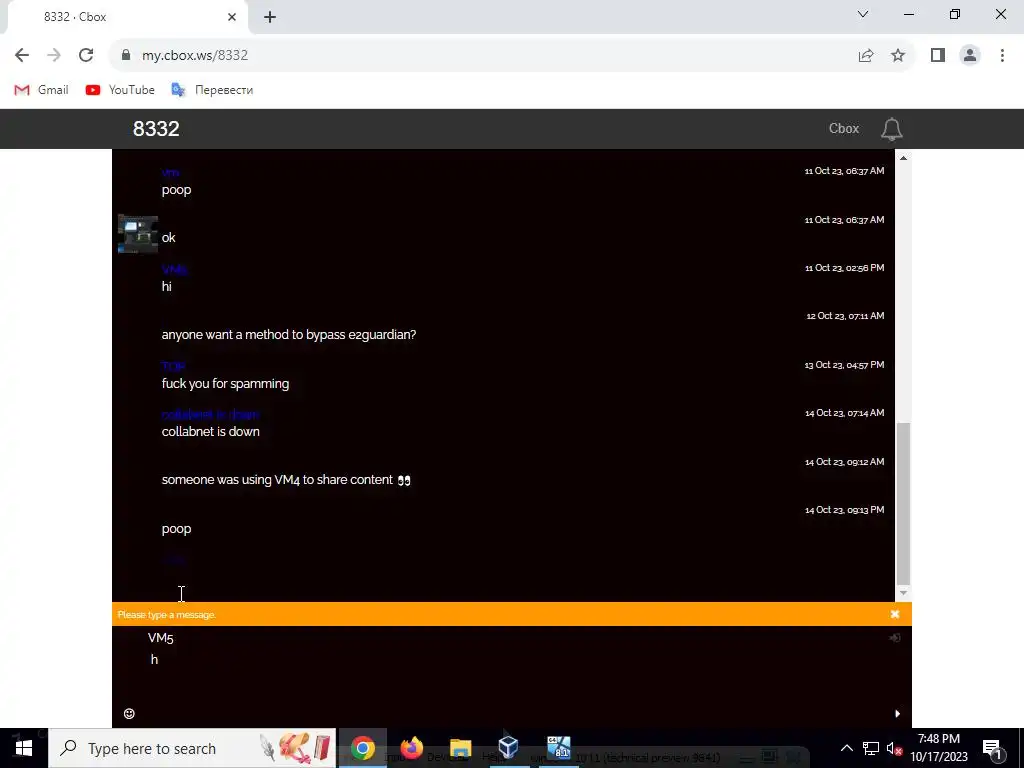
Task: Close the 8332 · Cbox tab
Action: coord(232,17)
